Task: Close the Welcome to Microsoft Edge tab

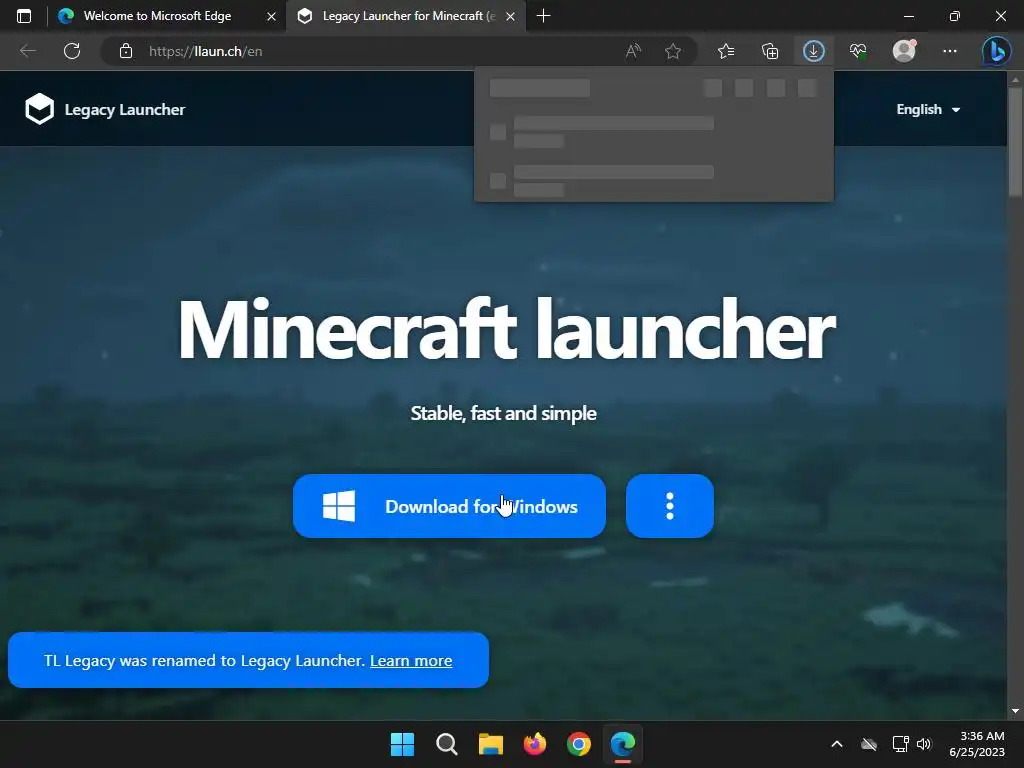Action: click(271, 16)
